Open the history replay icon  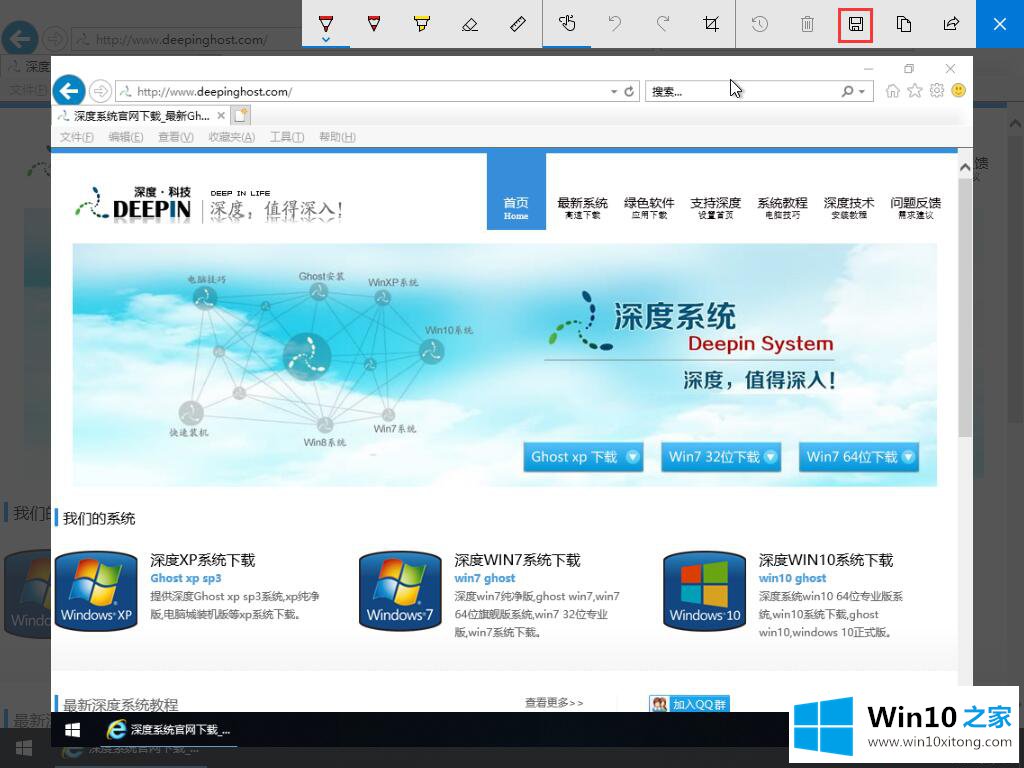click(x=760, y=24)
